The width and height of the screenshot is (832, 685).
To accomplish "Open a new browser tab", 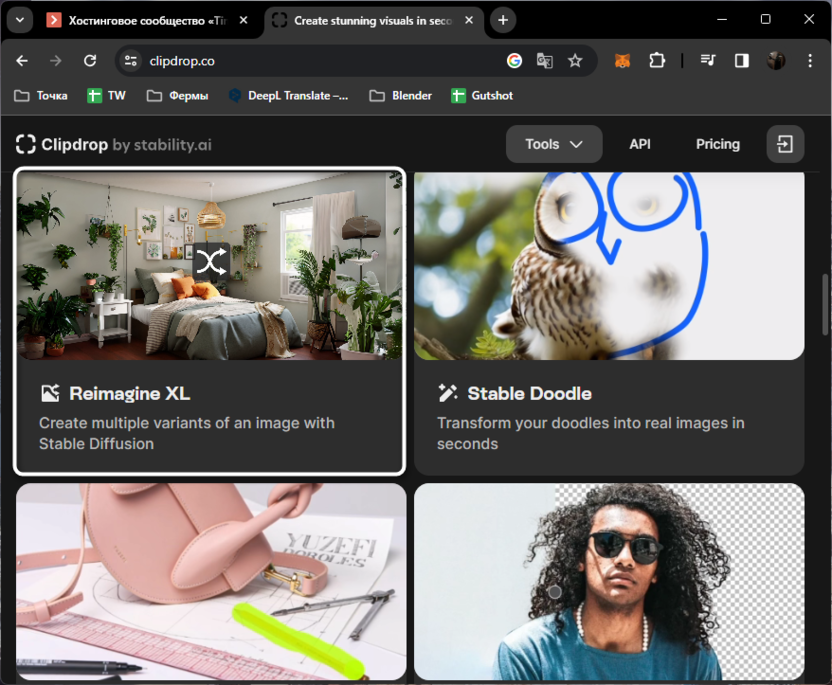I will [x=503, y=20].
